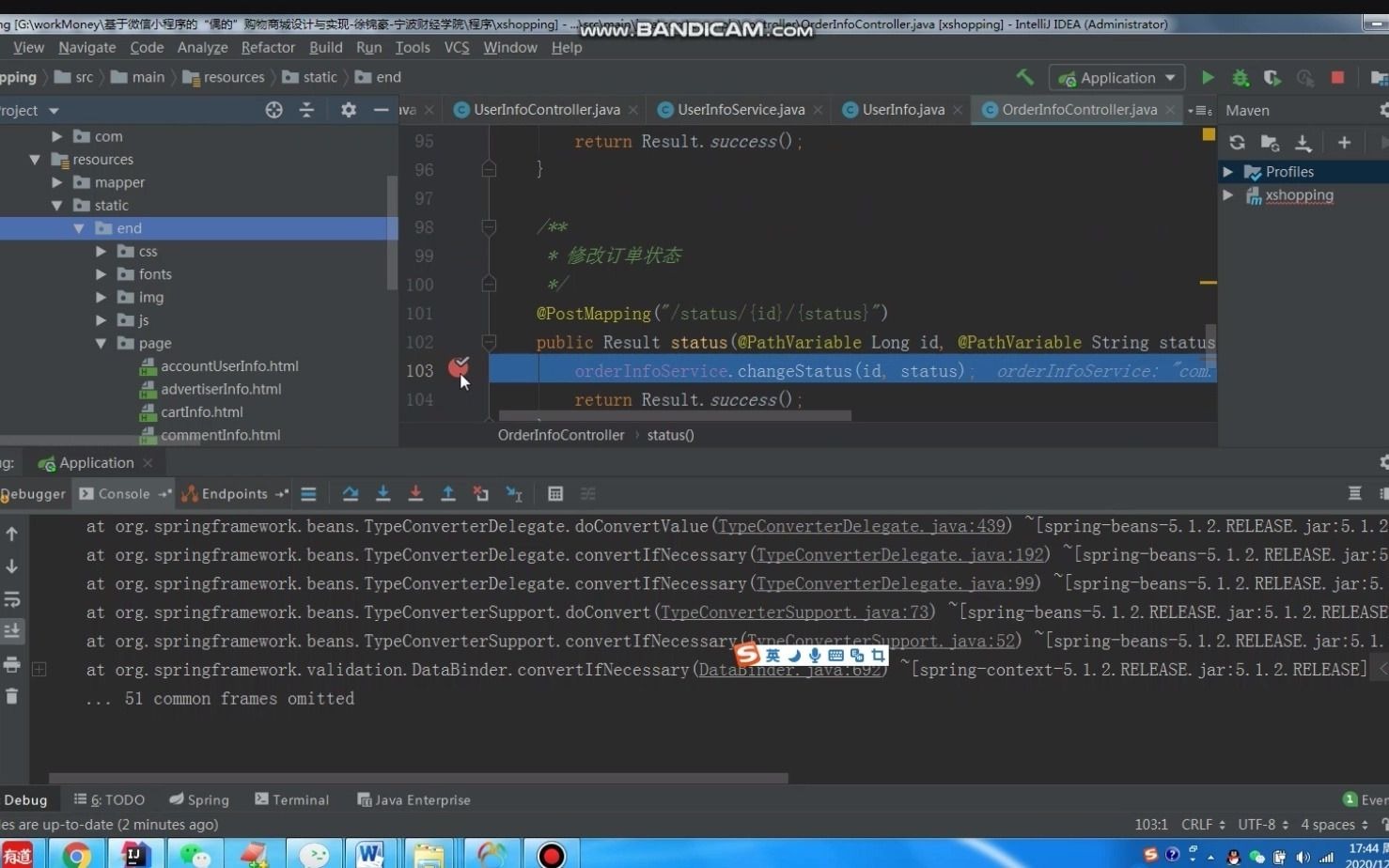This screenshot has width=1389, height=868.
Task: Run Application with coverage icon
Action: pos(1272,78)
